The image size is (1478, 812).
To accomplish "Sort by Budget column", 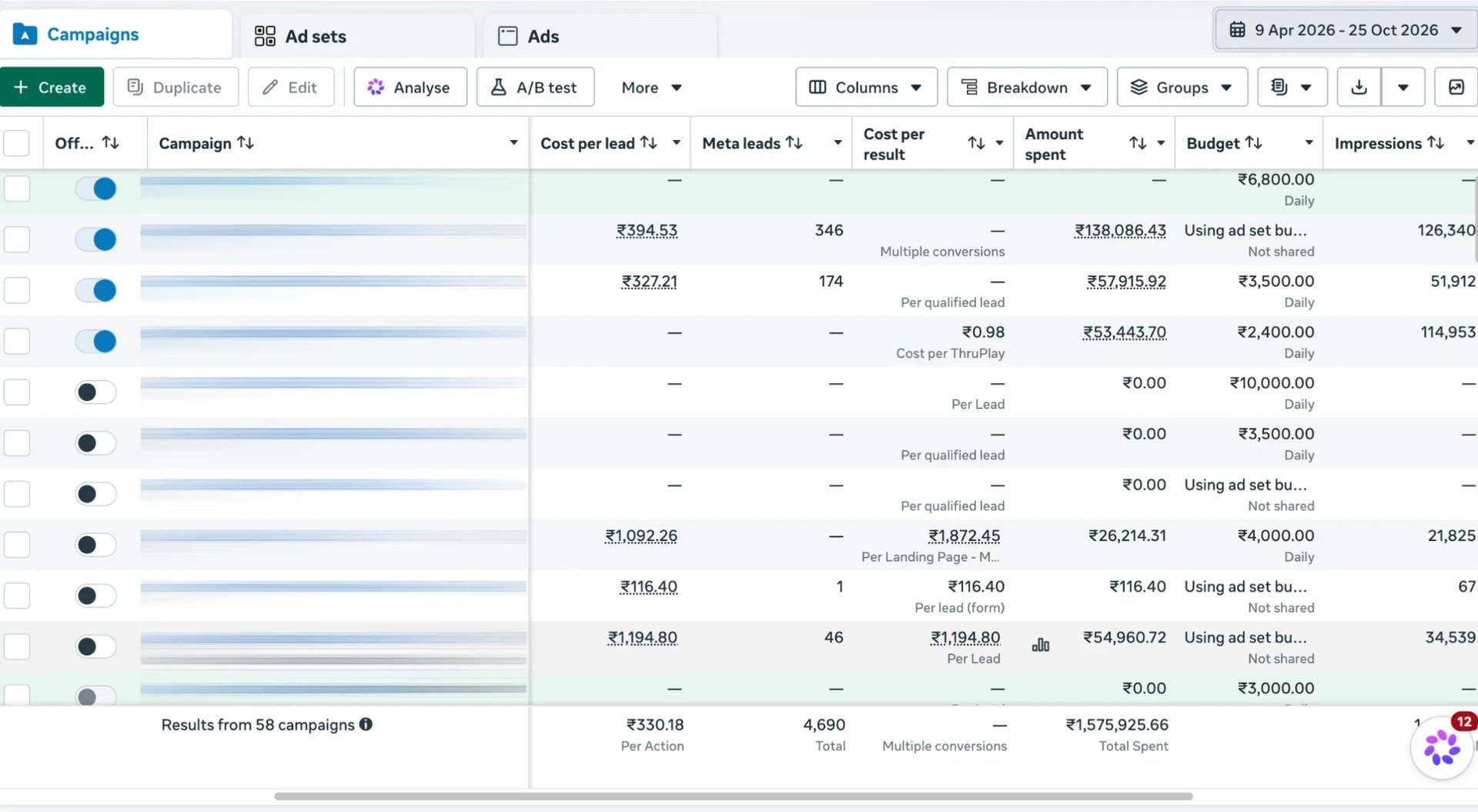I will click(x=1254, y=142).
